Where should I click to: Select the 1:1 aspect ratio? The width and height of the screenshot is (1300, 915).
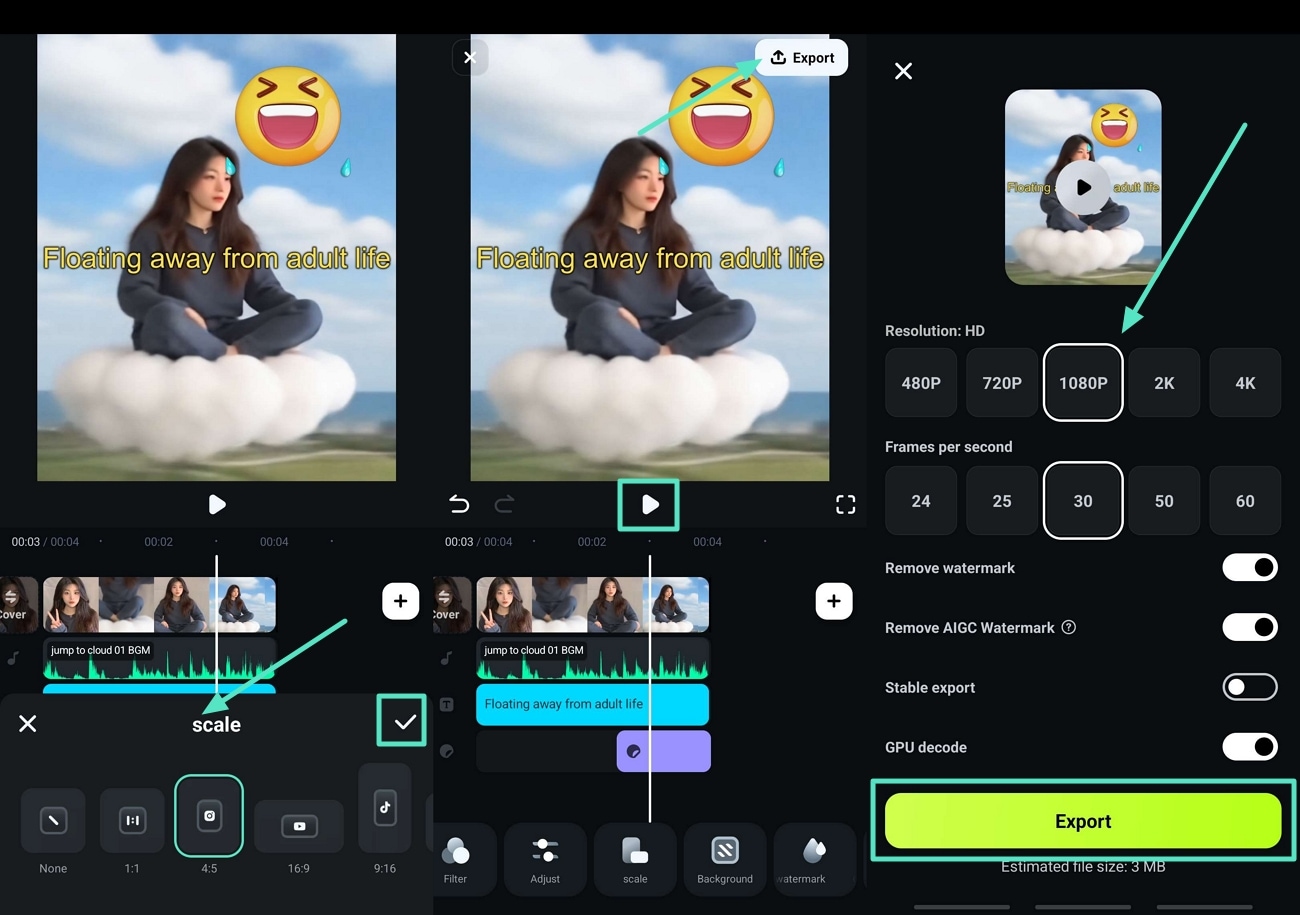tap(132, 821)
